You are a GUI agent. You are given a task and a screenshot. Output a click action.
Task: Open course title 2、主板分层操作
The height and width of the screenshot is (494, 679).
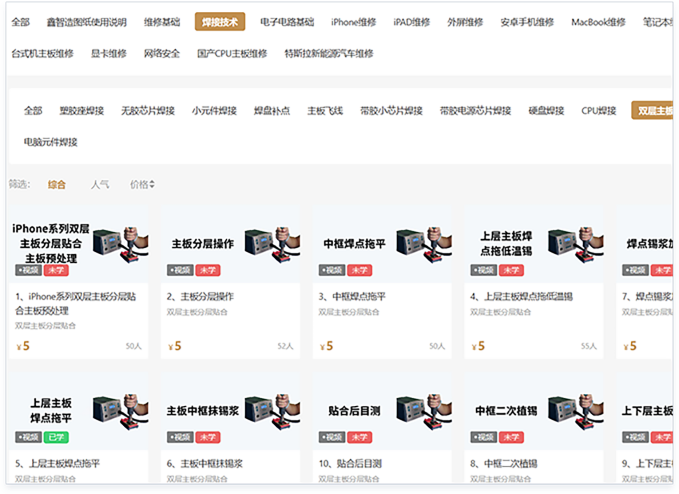point(200,297)
